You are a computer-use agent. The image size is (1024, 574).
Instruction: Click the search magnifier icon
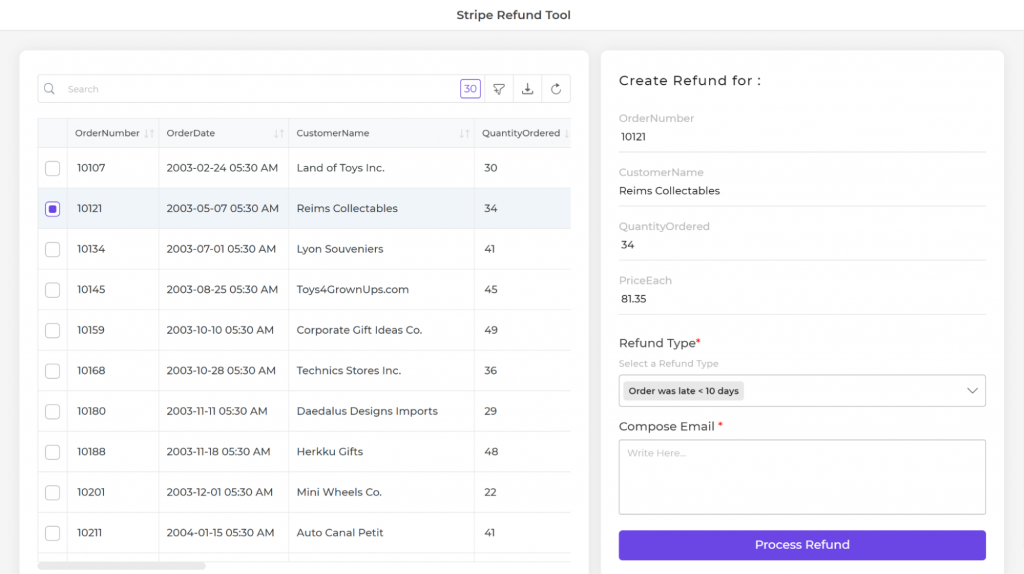pos(50,89)
